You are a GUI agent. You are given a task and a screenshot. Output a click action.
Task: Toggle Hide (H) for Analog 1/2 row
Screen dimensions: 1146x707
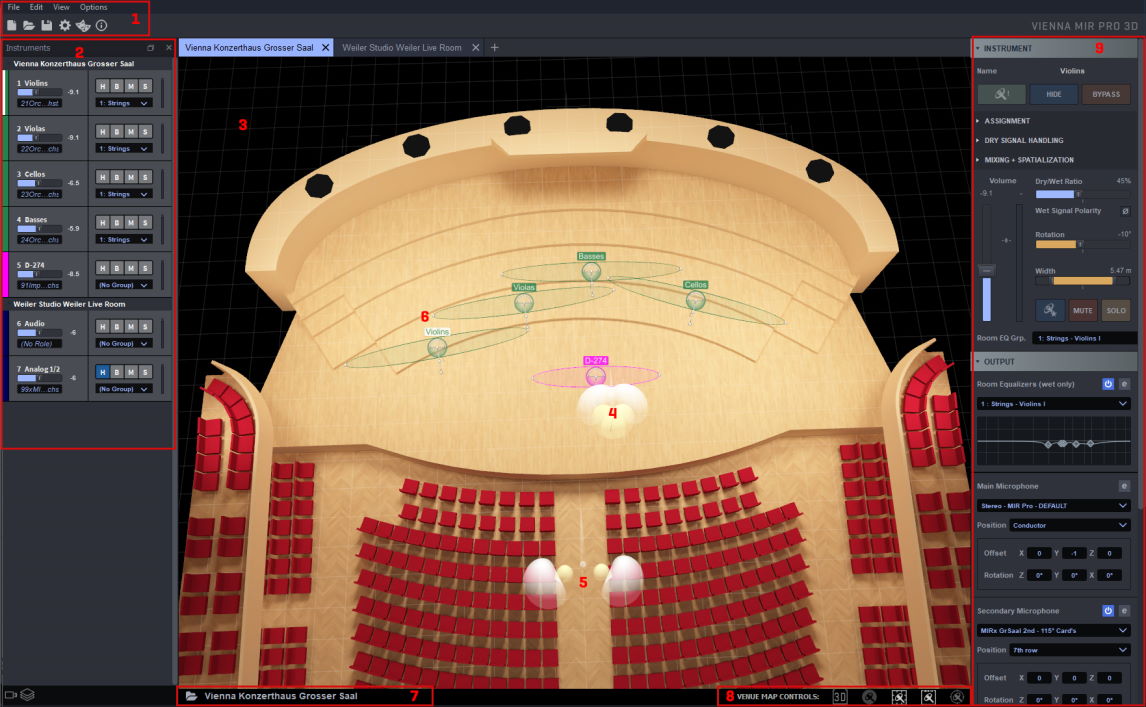click(102, 372)
